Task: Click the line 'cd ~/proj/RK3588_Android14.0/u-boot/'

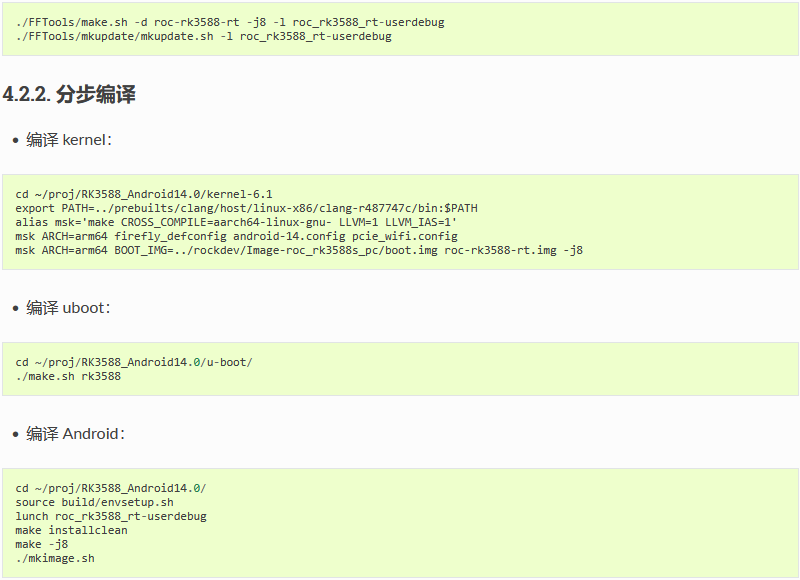Action: coord(134,362)
